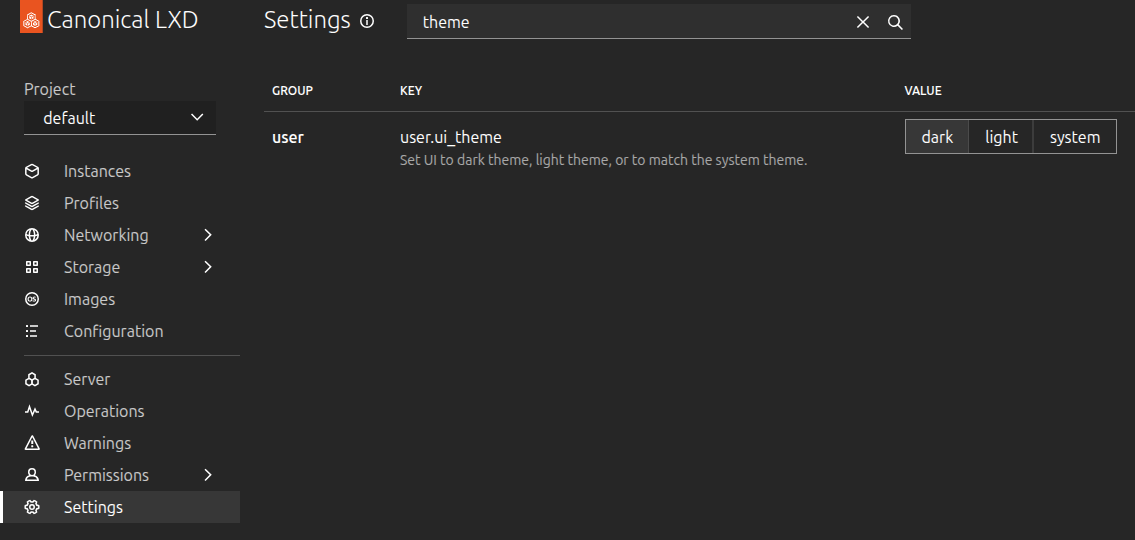This screenshot has height=540, width=1135.
Task: Expand the Storage submenu chevron
Action: pos(208,267)
